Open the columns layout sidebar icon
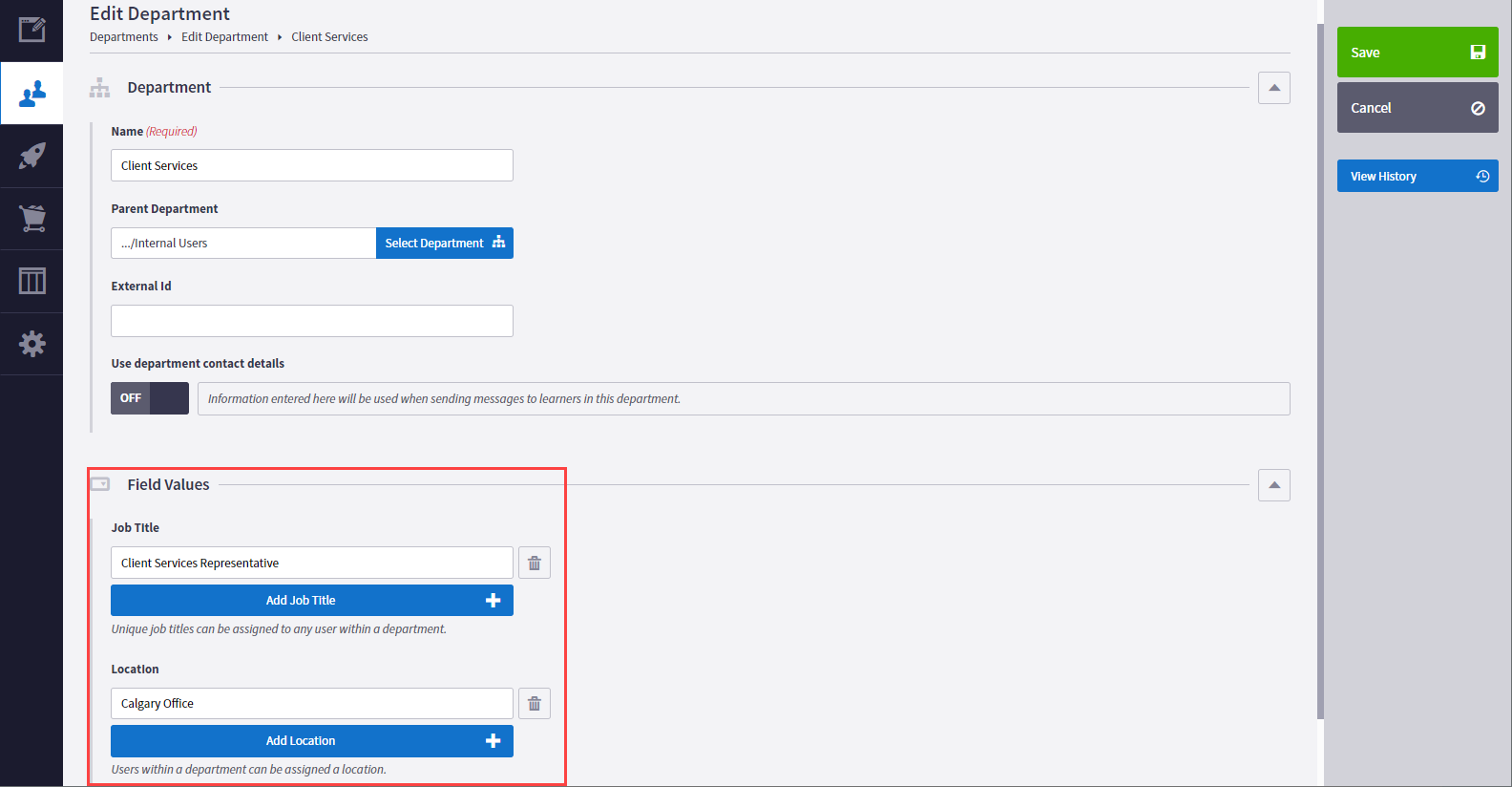The height and width of the screenshot is (787, 1512). (31, 282)
